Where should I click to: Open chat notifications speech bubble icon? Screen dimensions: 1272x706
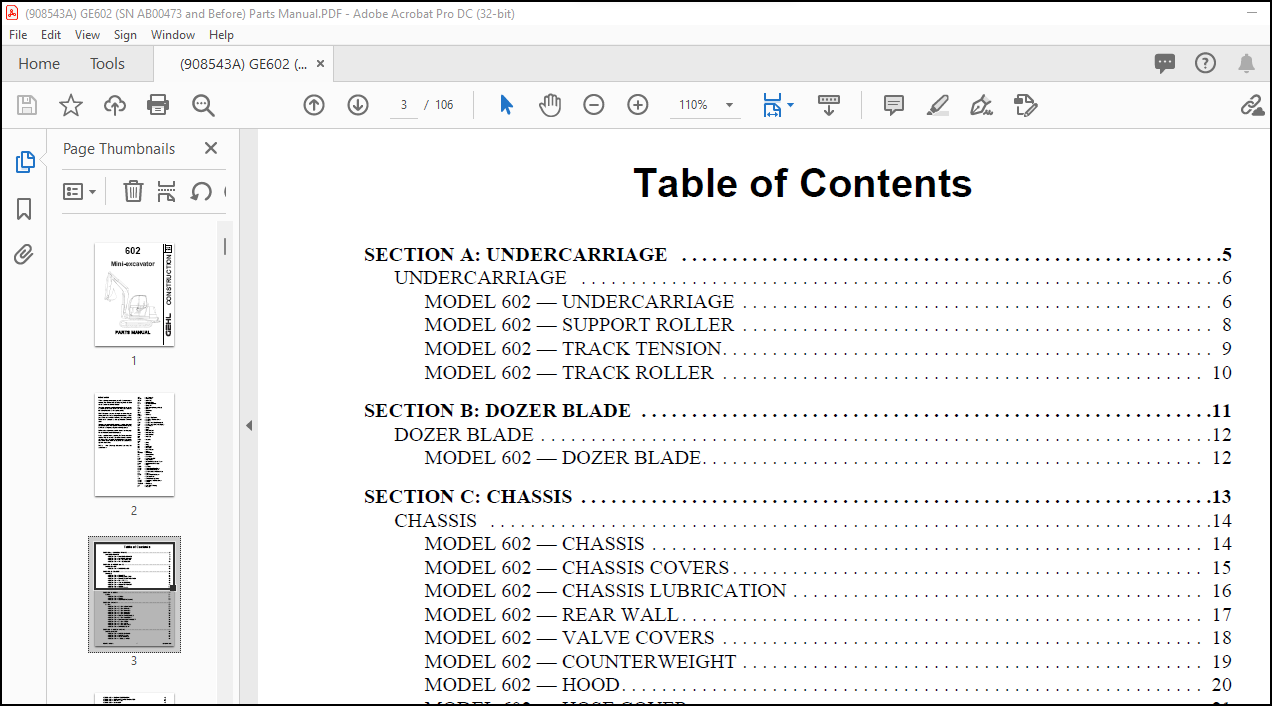tap(1165, 64)
